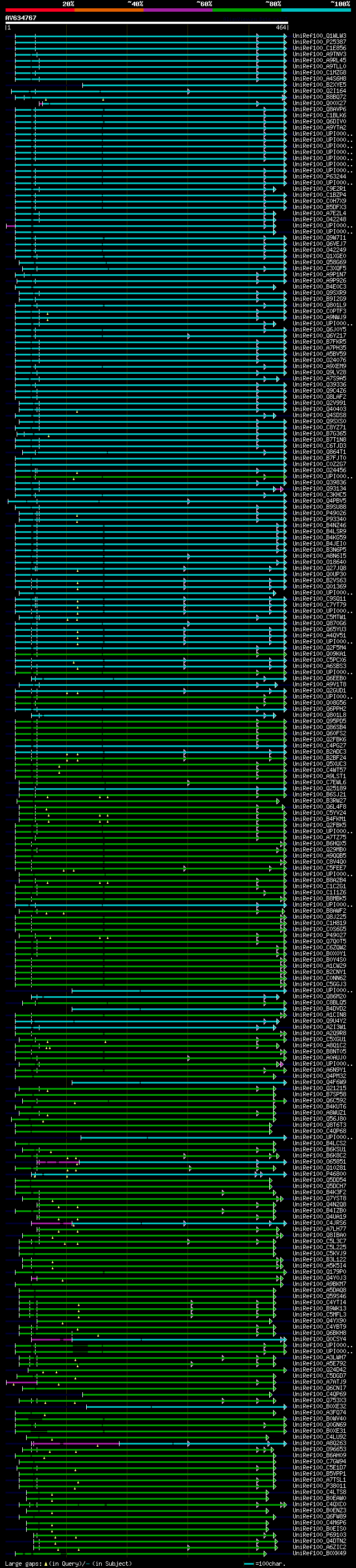The image size is (356, 1568).
Task: Click the UniRef100_B4E0C3 label
Action: pyautogui.click(x=319, y=286)
